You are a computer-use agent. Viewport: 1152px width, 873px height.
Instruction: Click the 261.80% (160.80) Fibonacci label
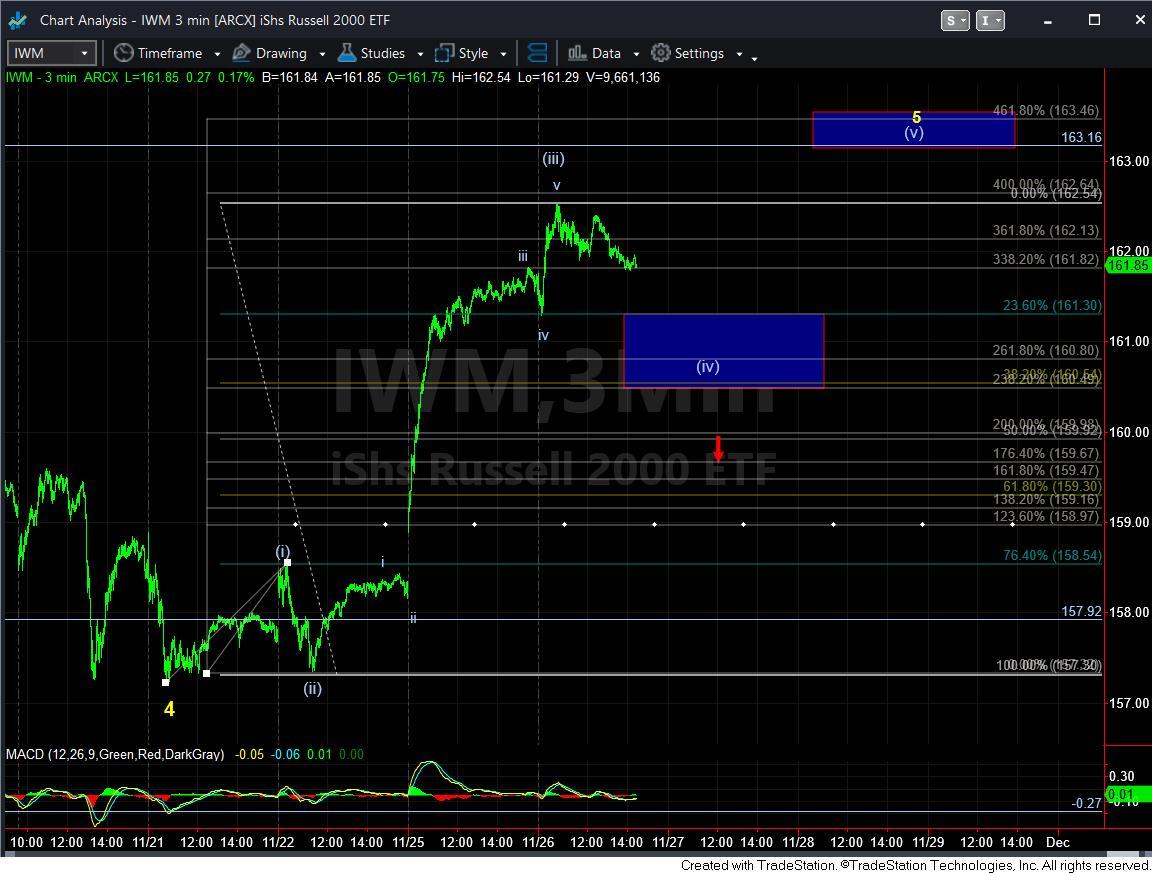pyautogui.click(x=1046, y=350)
